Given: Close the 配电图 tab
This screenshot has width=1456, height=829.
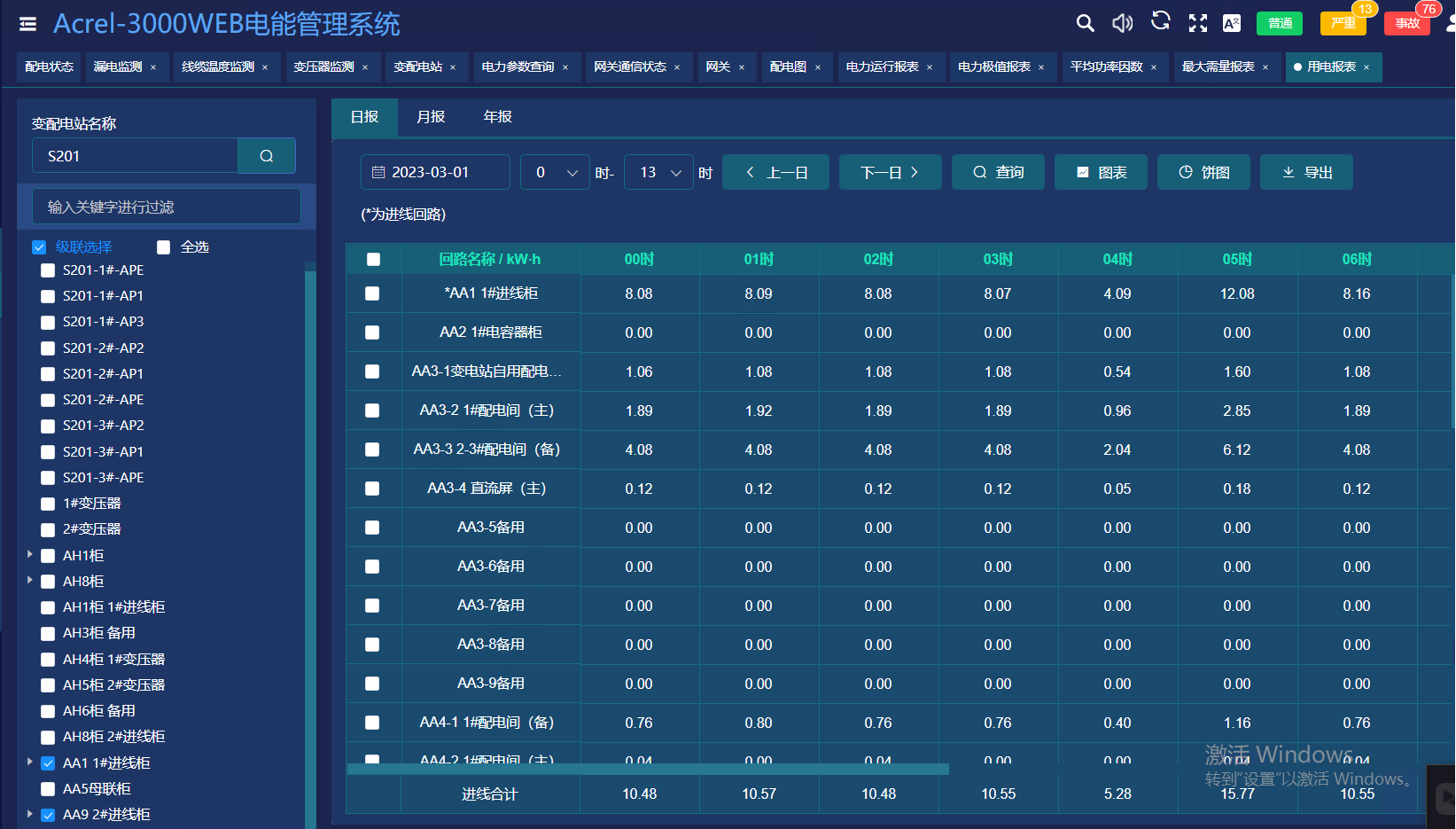Looking at the screenshot, I should (x=818, y=67).
